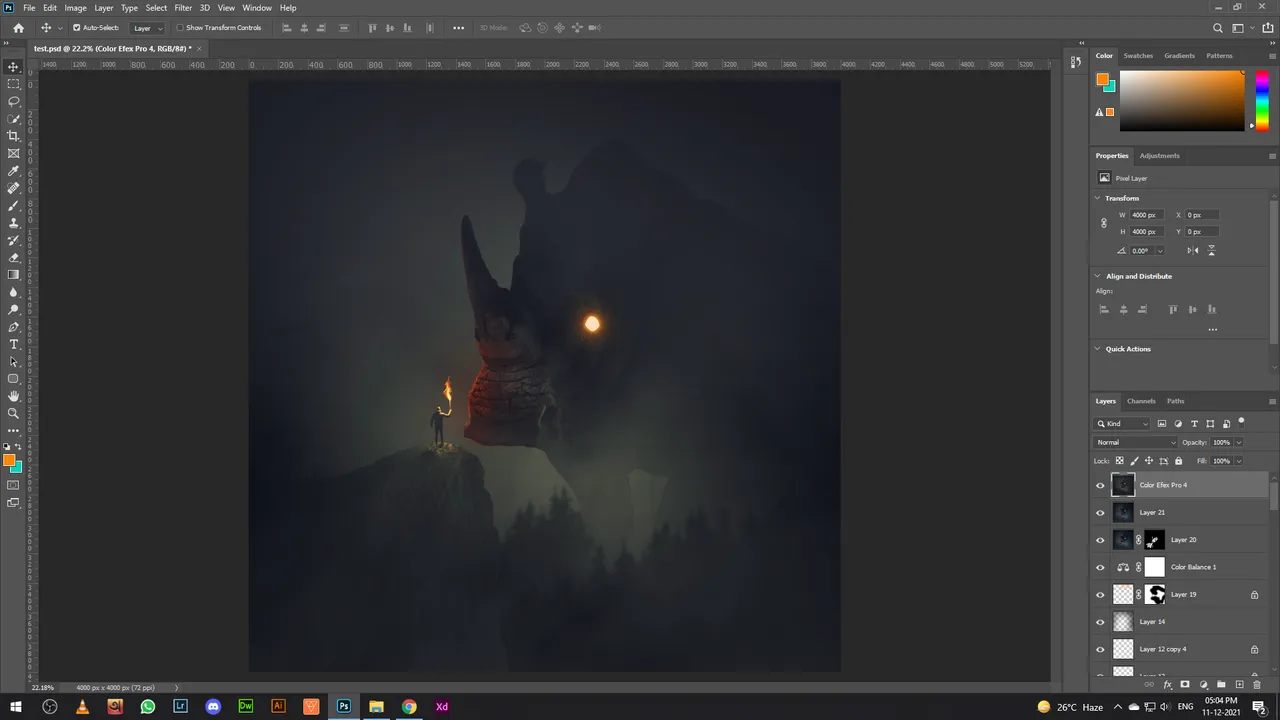This screenshot has width=1280, height=720.
Task: Select the Frame tool
Action: [13, 153]
